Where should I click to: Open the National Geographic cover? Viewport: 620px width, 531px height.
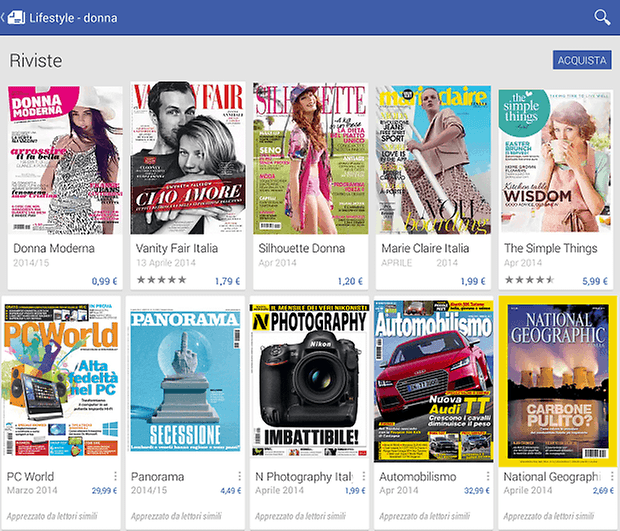coord(558,382)
